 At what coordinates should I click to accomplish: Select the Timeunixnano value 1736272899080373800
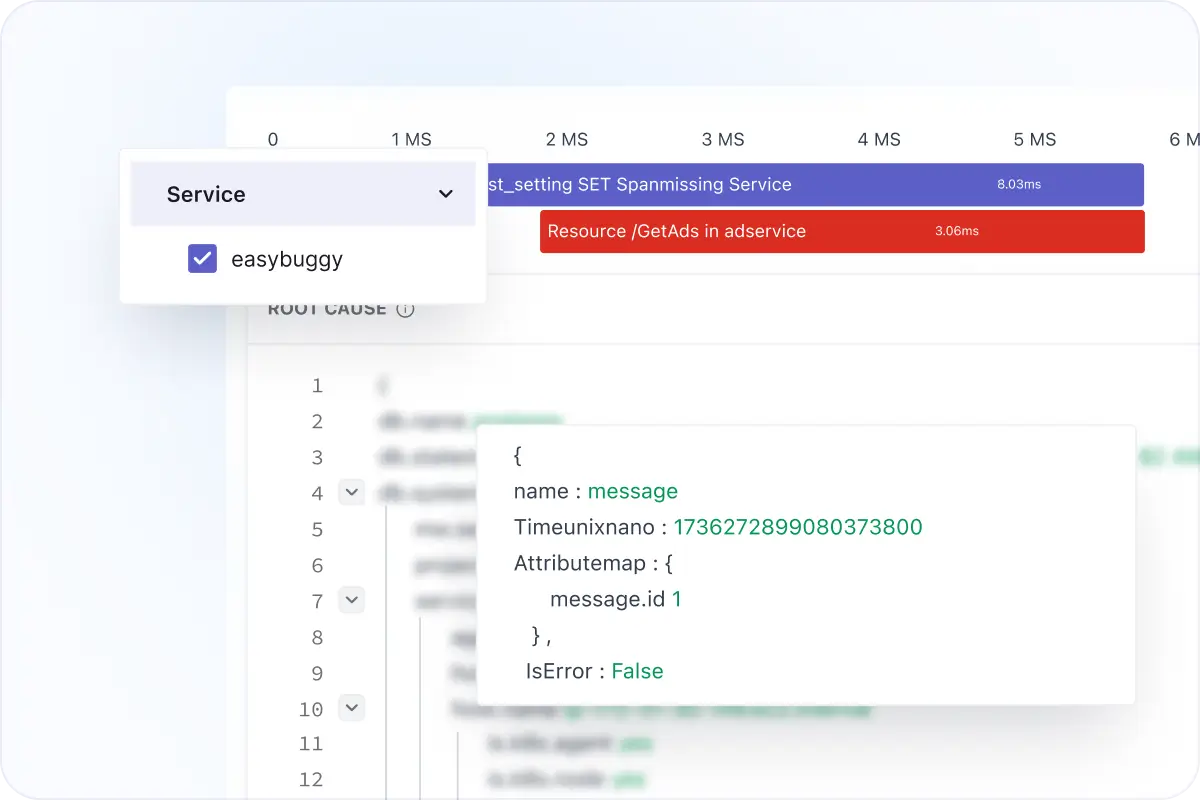pyautogui.click(x=797, y=527)
